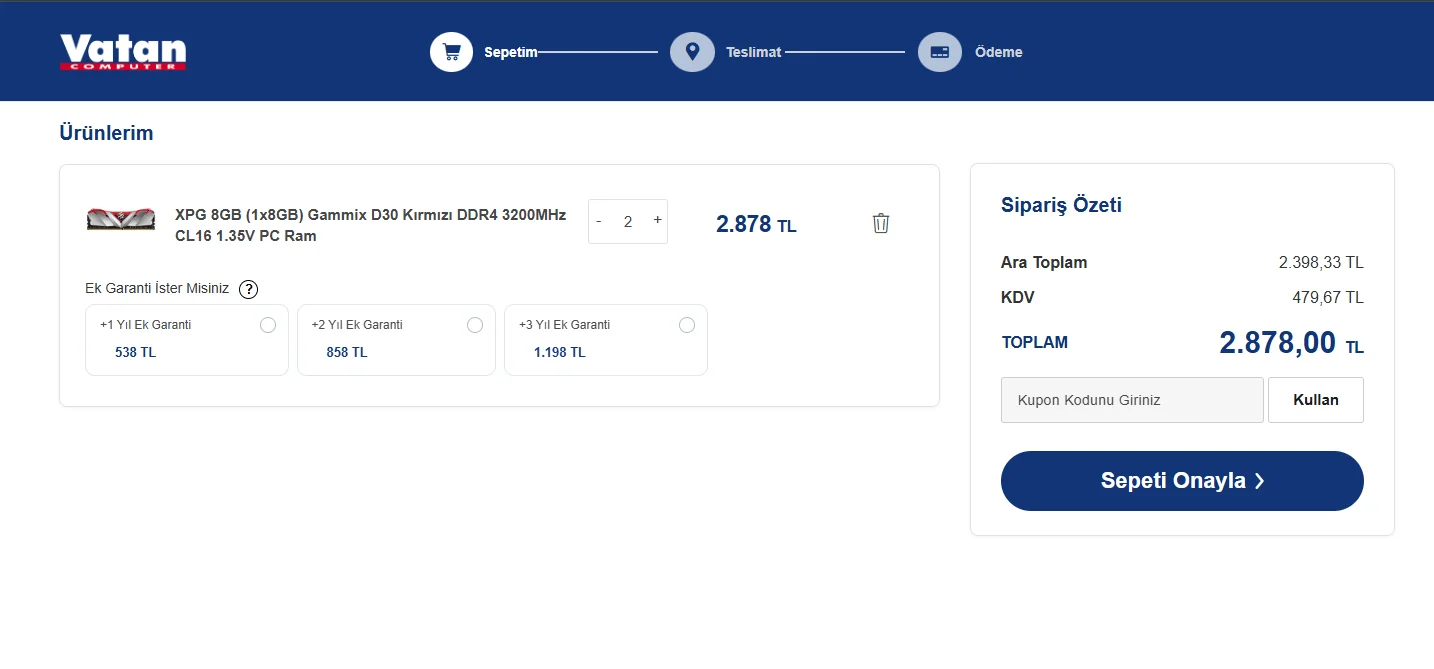
Task: Click the Ödeme credit card icon
Action: 940,52
